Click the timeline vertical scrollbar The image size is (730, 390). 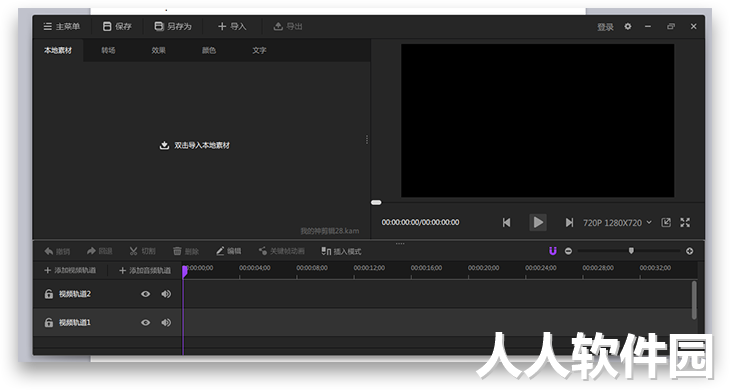click(694, 300)
